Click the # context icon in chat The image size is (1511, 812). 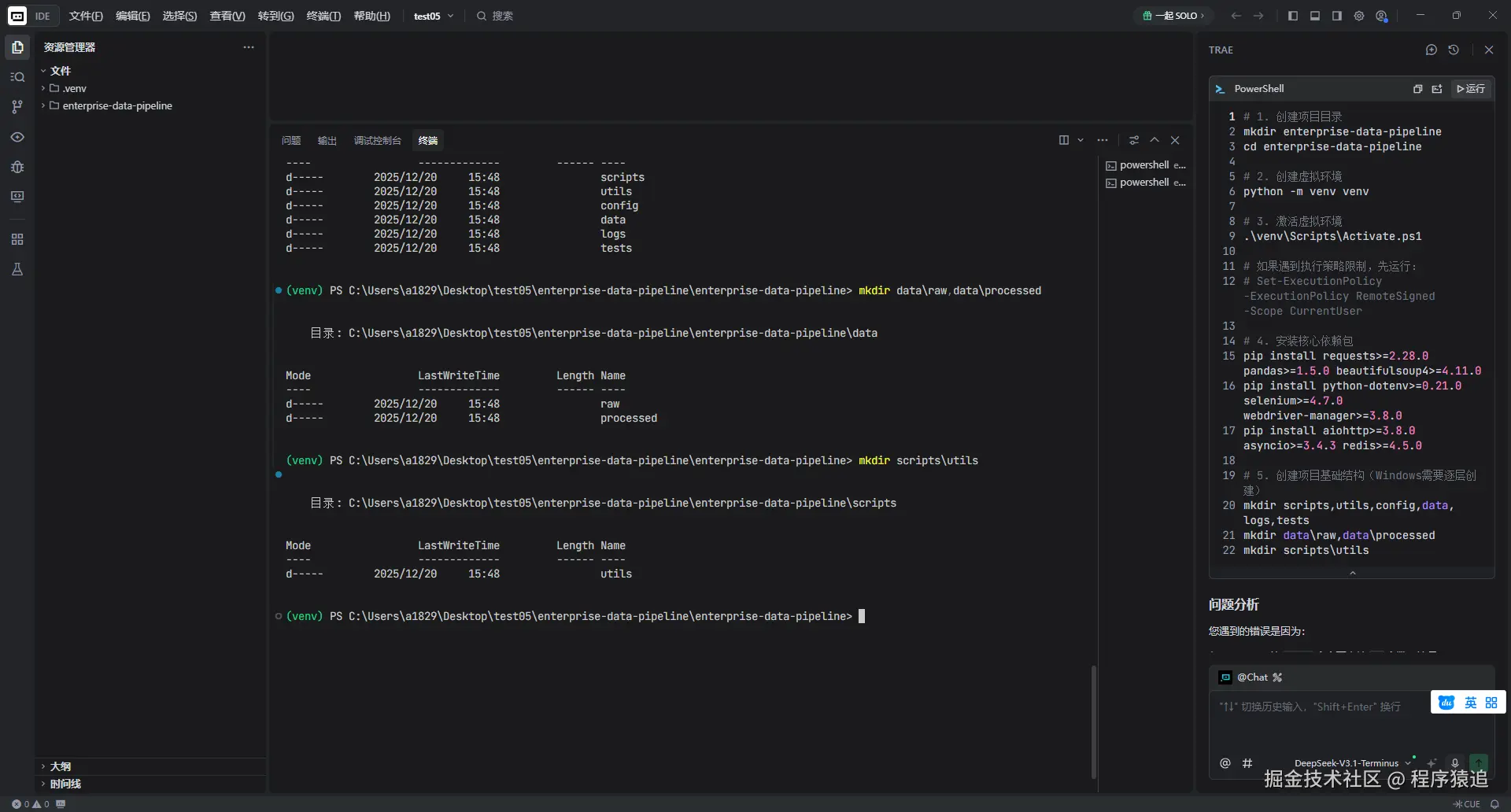[x=1247, y=762]
